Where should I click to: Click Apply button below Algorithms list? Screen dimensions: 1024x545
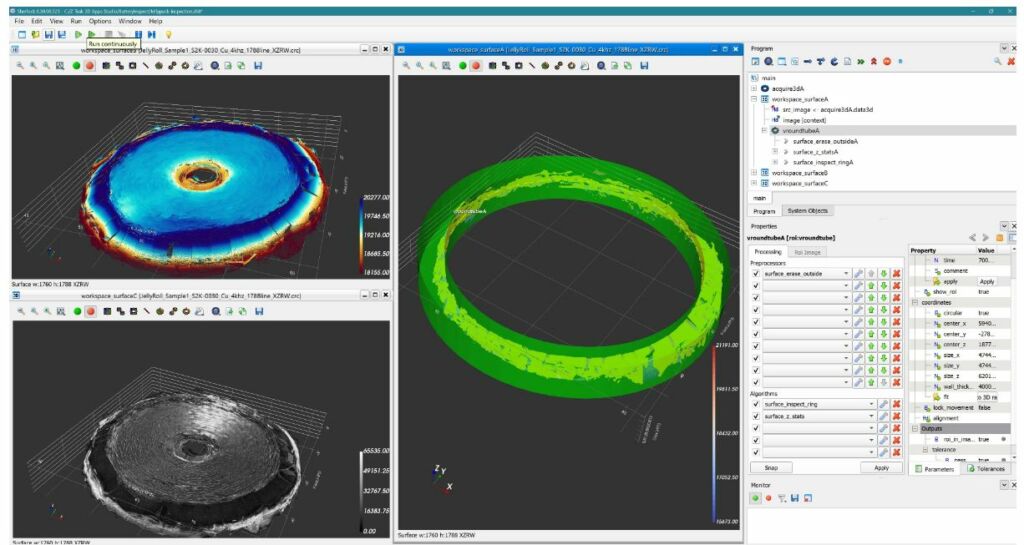881,467
